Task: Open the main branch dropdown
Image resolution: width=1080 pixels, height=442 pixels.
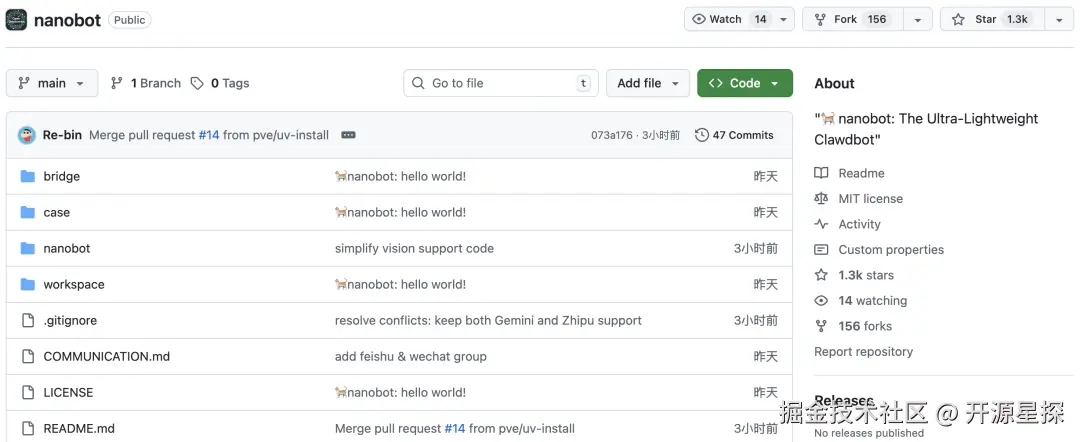Action: (x=52, y=83)
